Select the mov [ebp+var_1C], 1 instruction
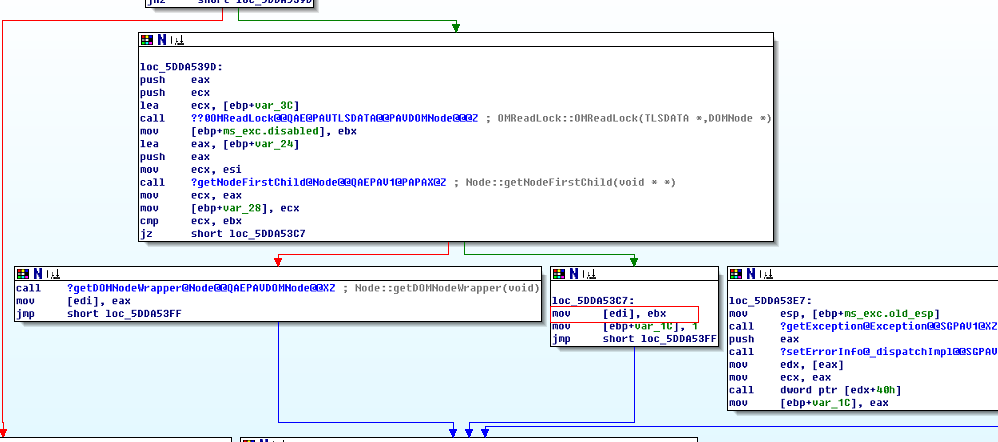This screenshot has height=442, width=998. [x=625, y=326]
